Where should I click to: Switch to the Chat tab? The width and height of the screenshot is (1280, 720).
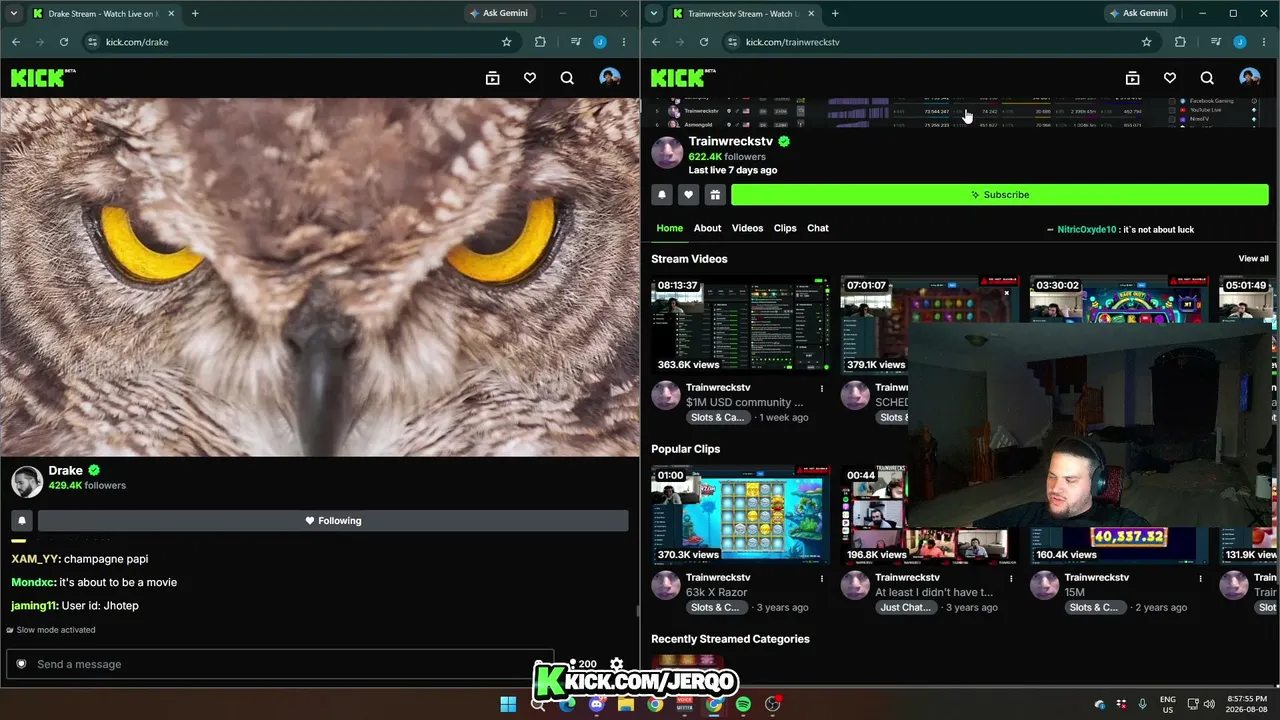[x=818, y=228]
